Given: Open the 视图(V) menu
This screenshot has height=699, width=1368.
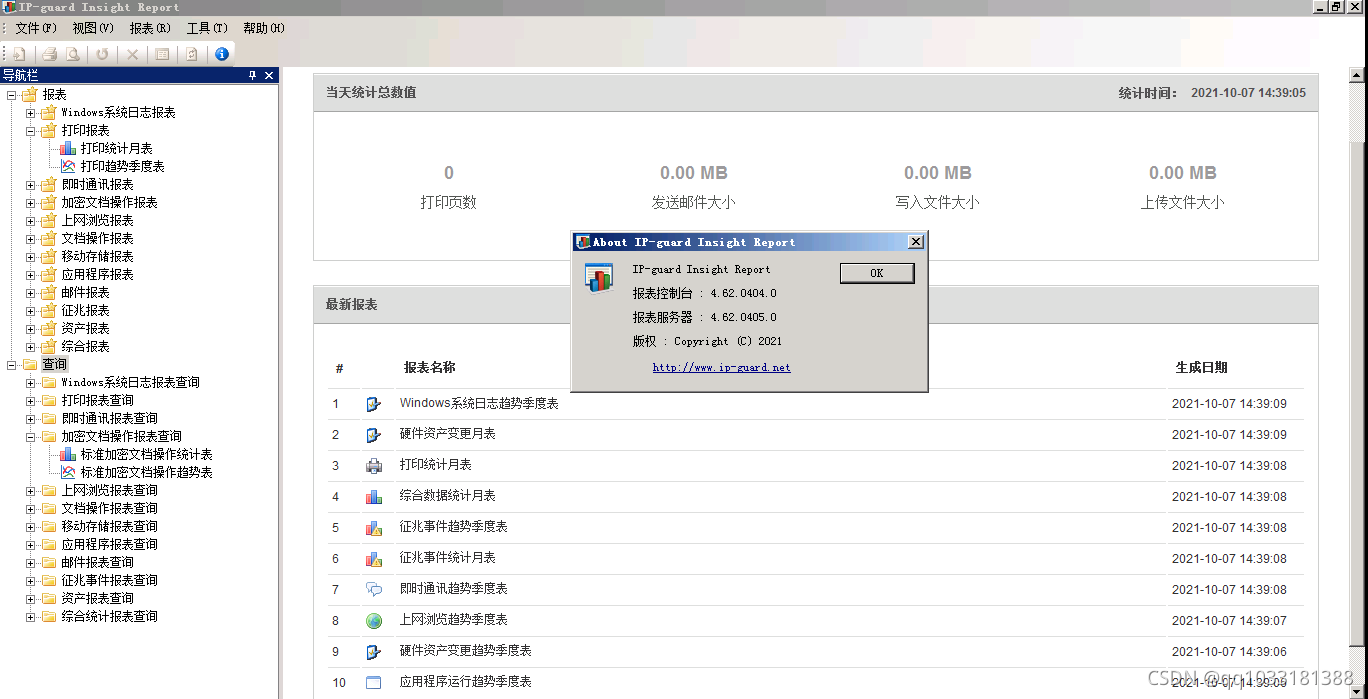Looking at the screenshot, I should [93, 28].
